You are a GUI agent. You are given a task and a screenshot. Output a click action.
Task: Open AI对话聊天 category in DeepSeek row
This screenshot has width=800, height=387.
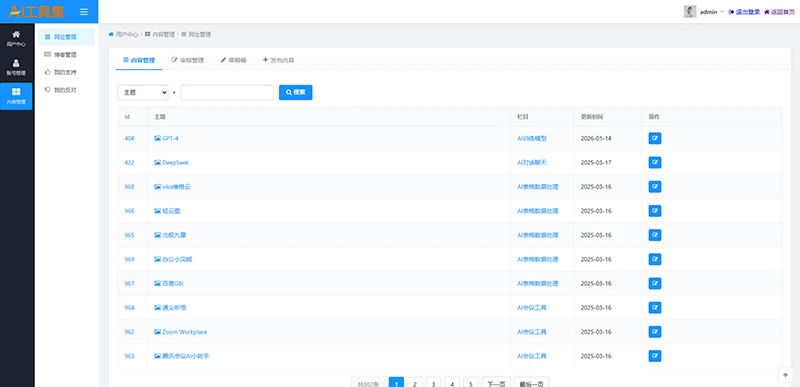(x=532, y=163)
